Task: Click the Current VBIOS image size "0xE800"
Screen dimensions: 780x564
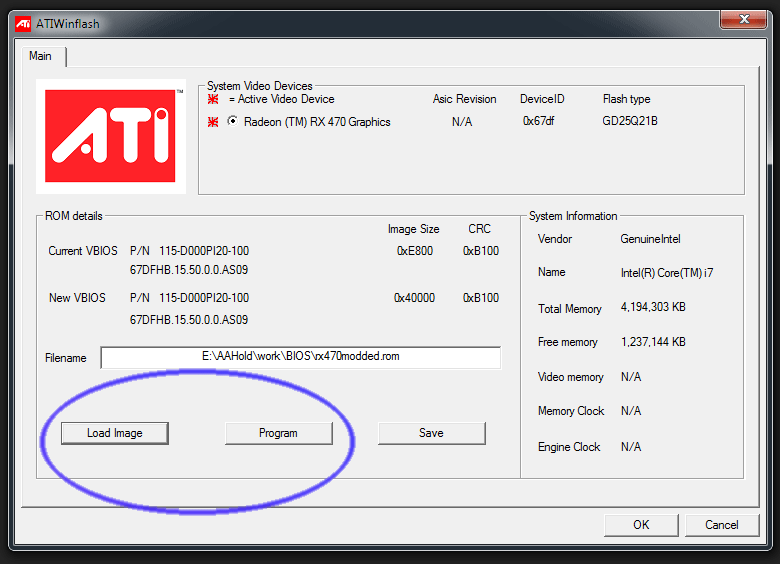Action: (415, 251)
